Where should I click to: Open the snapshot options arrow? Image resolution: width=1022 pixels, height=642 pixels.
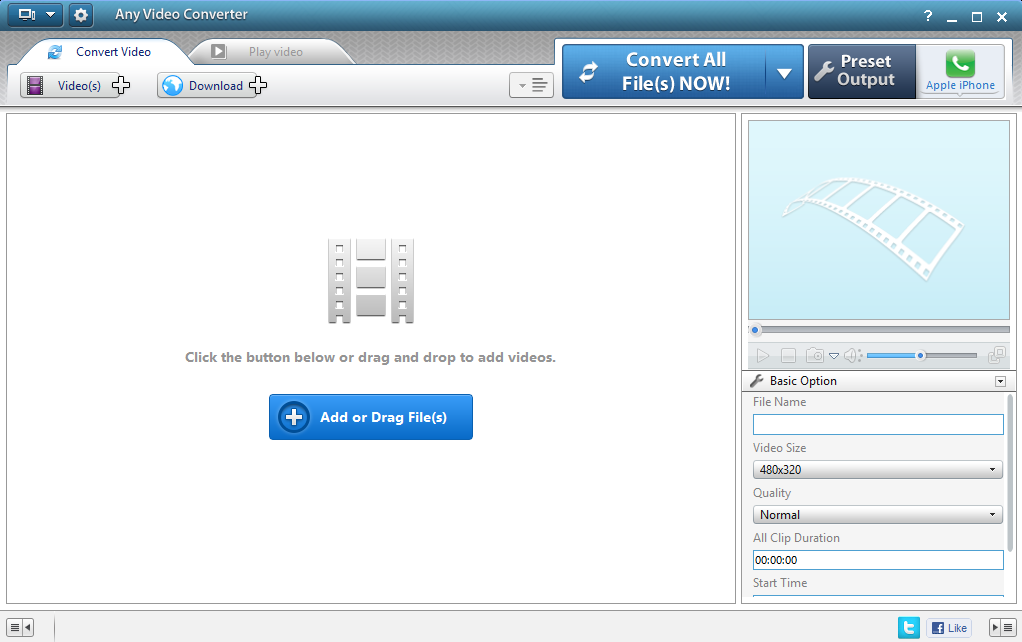[x=834, y=356]
